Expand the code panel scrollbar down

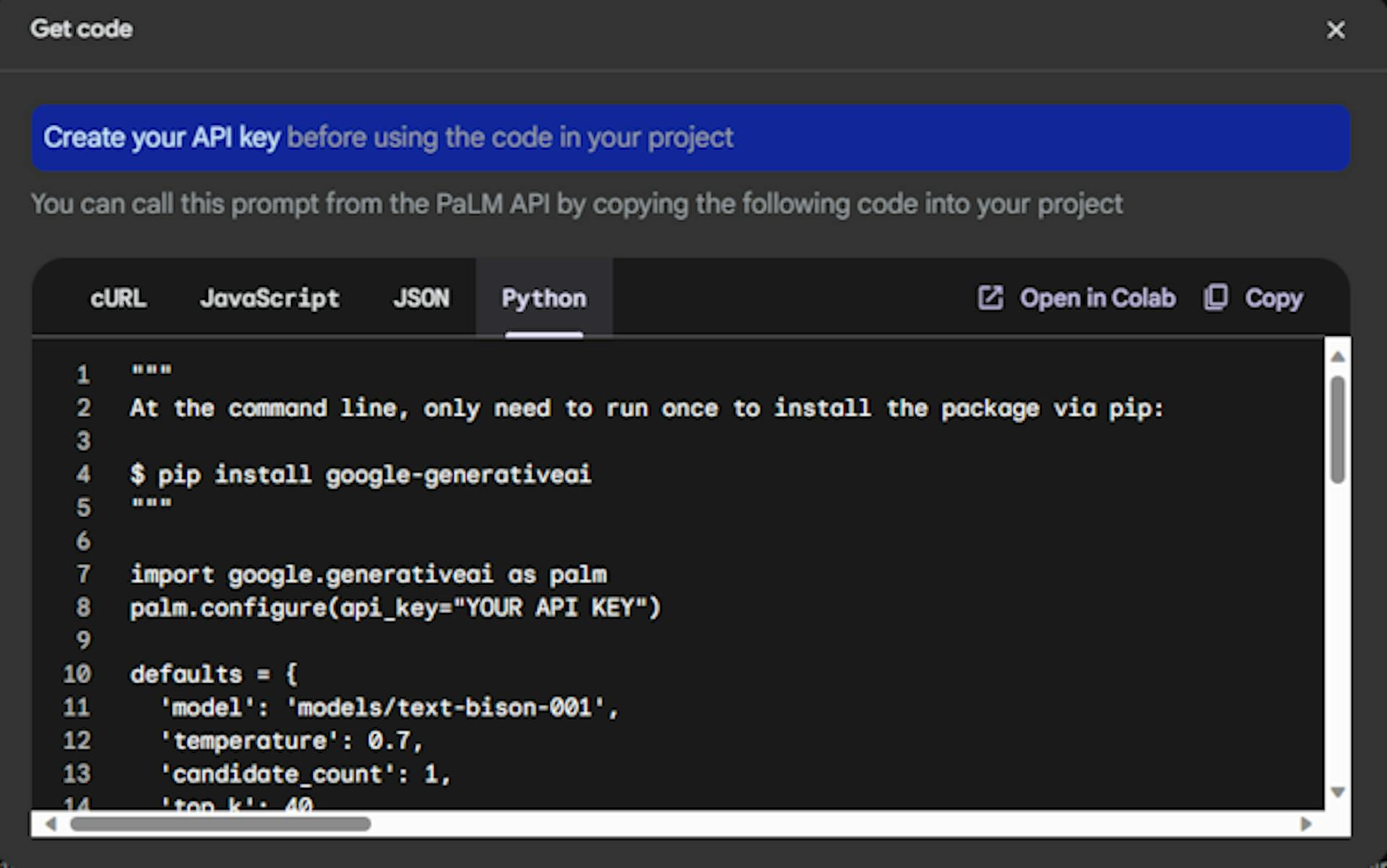click(1338, 793)
